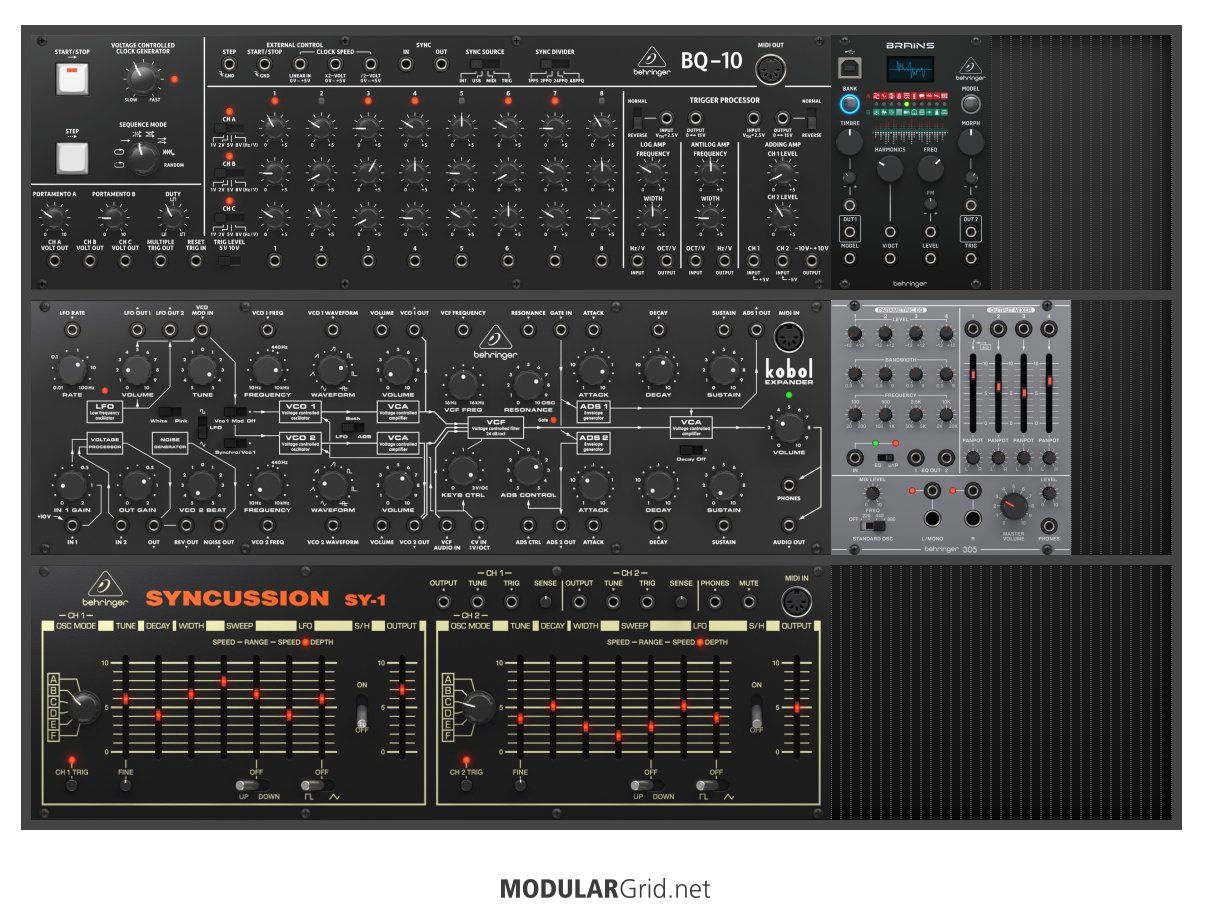Click the BQ-10 DUTY knob
Screen dimensions: 1212x910
[x=172, y=217]
